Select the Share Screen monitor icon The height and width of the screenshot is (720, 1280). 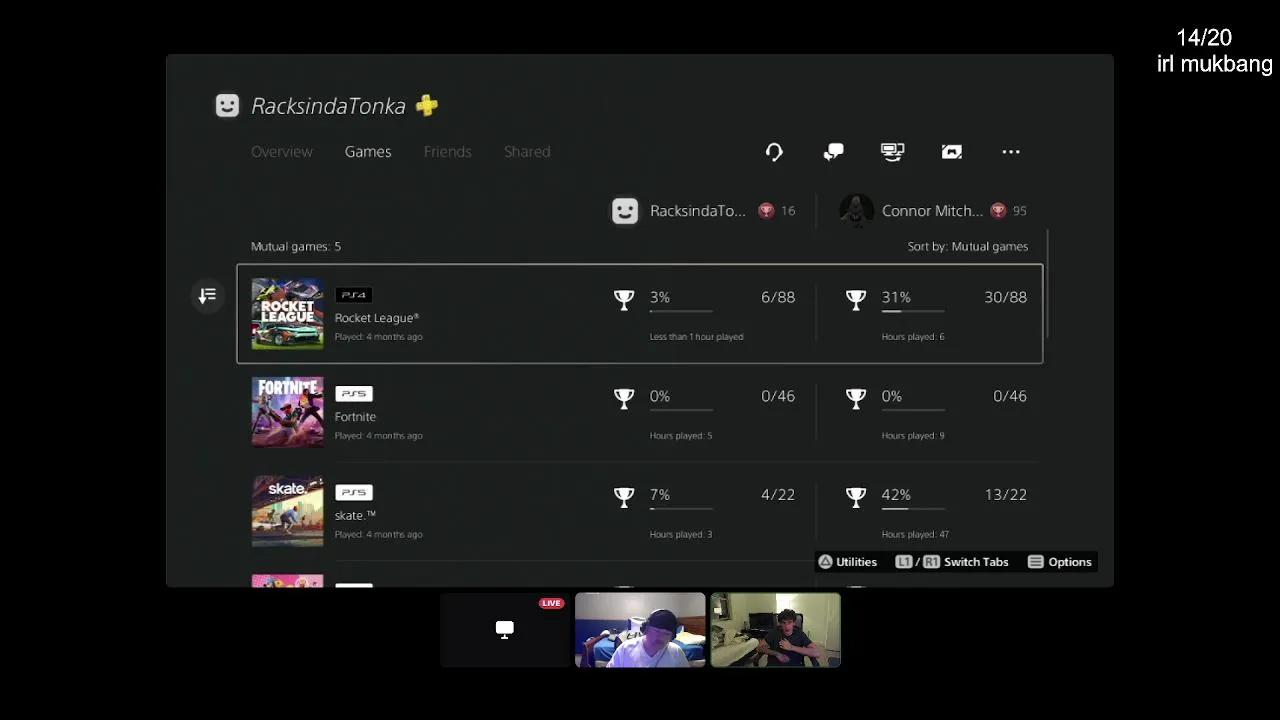[x=892, y=152]
